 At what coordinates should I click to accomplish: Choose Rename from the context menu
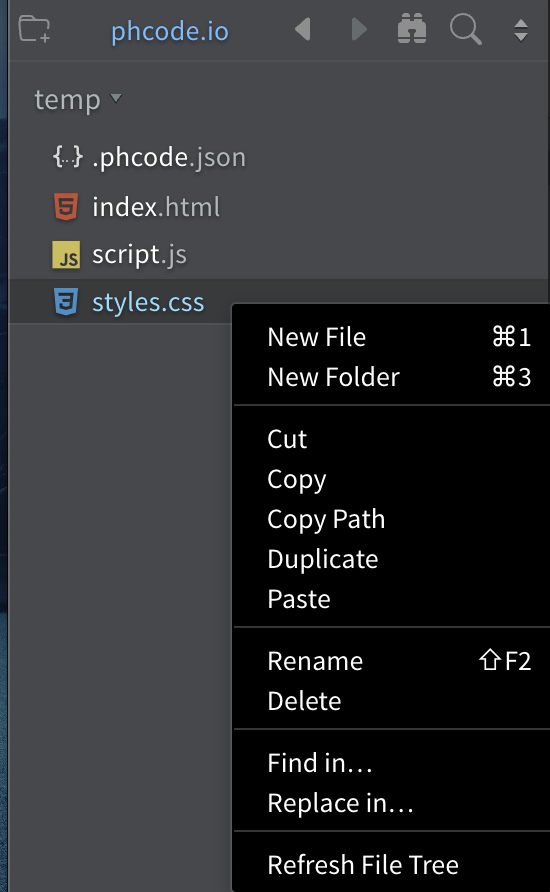392,661
